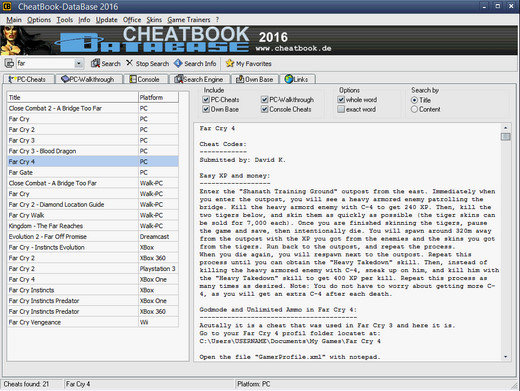
Task: Enable the exact word option
Action: click(341, 109)
